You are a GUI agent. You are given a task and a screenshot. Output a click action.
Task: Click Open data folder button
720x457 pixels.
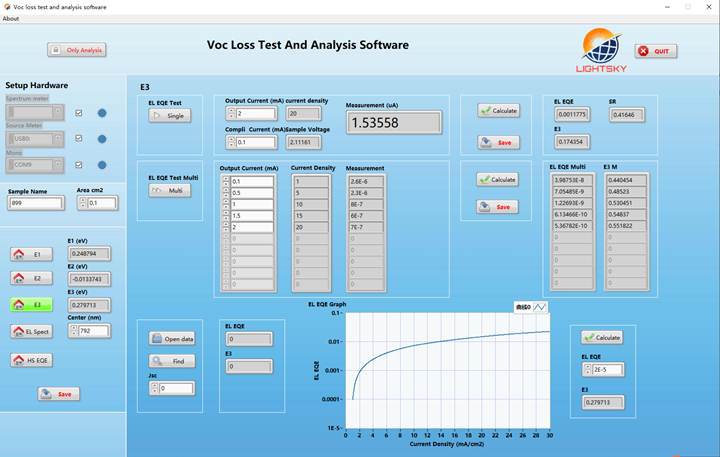tap(172, 338)
